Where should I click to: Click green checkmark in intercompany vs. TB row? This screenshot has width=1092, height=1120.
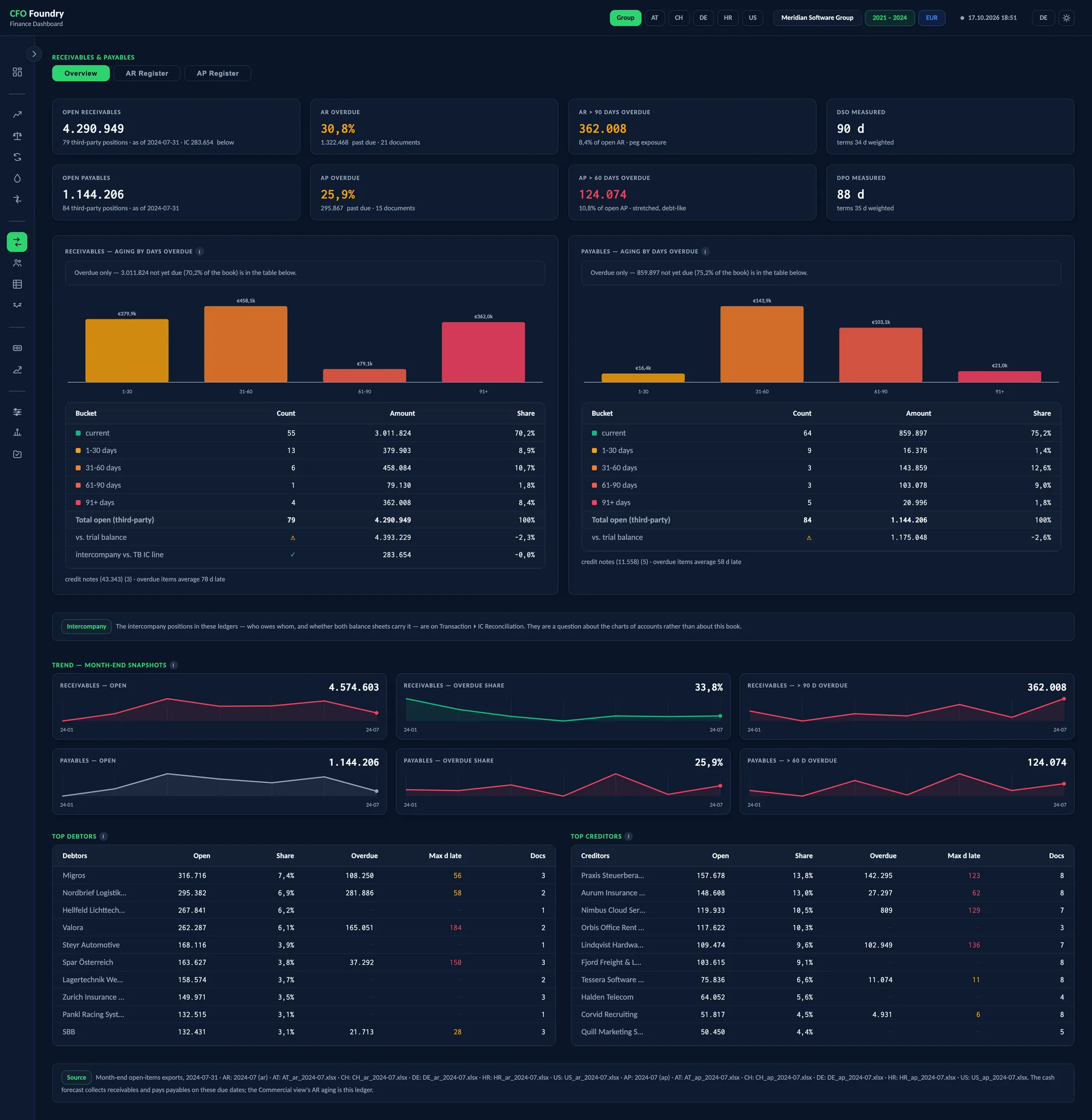point(293,555)
